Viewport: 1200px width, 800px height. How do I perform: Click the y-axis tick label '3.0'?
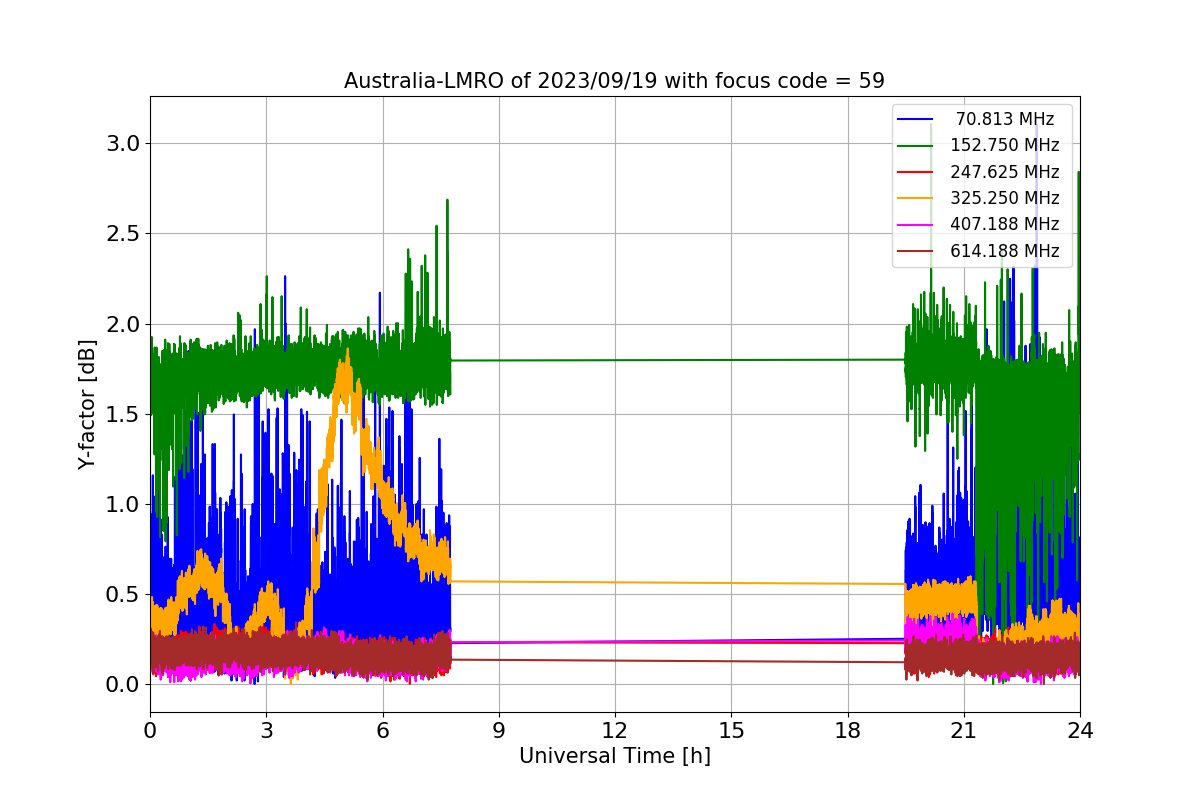point(123,144)
